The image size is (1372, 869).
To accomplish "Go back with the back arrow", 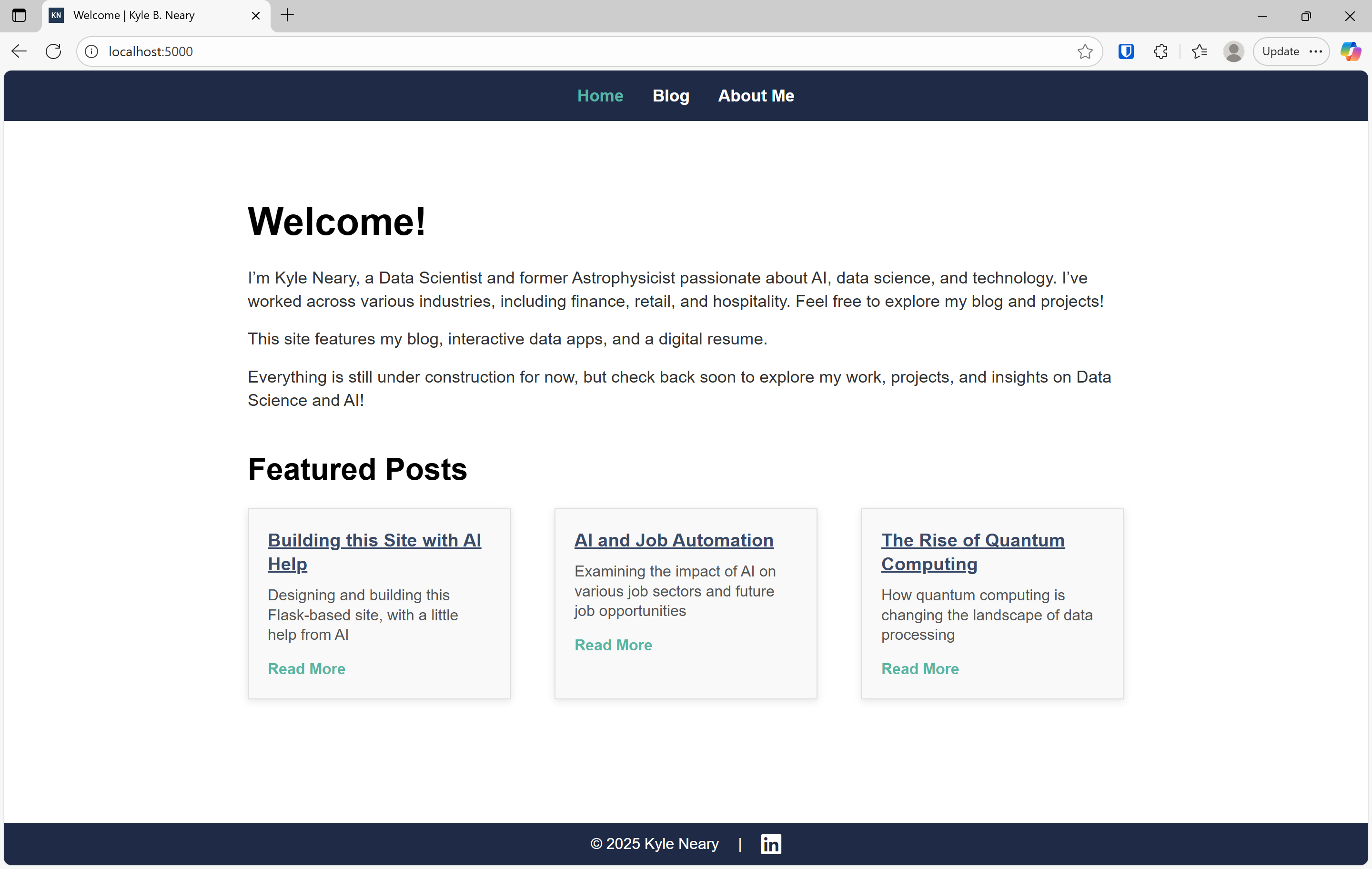I will (x=19, y=51).
